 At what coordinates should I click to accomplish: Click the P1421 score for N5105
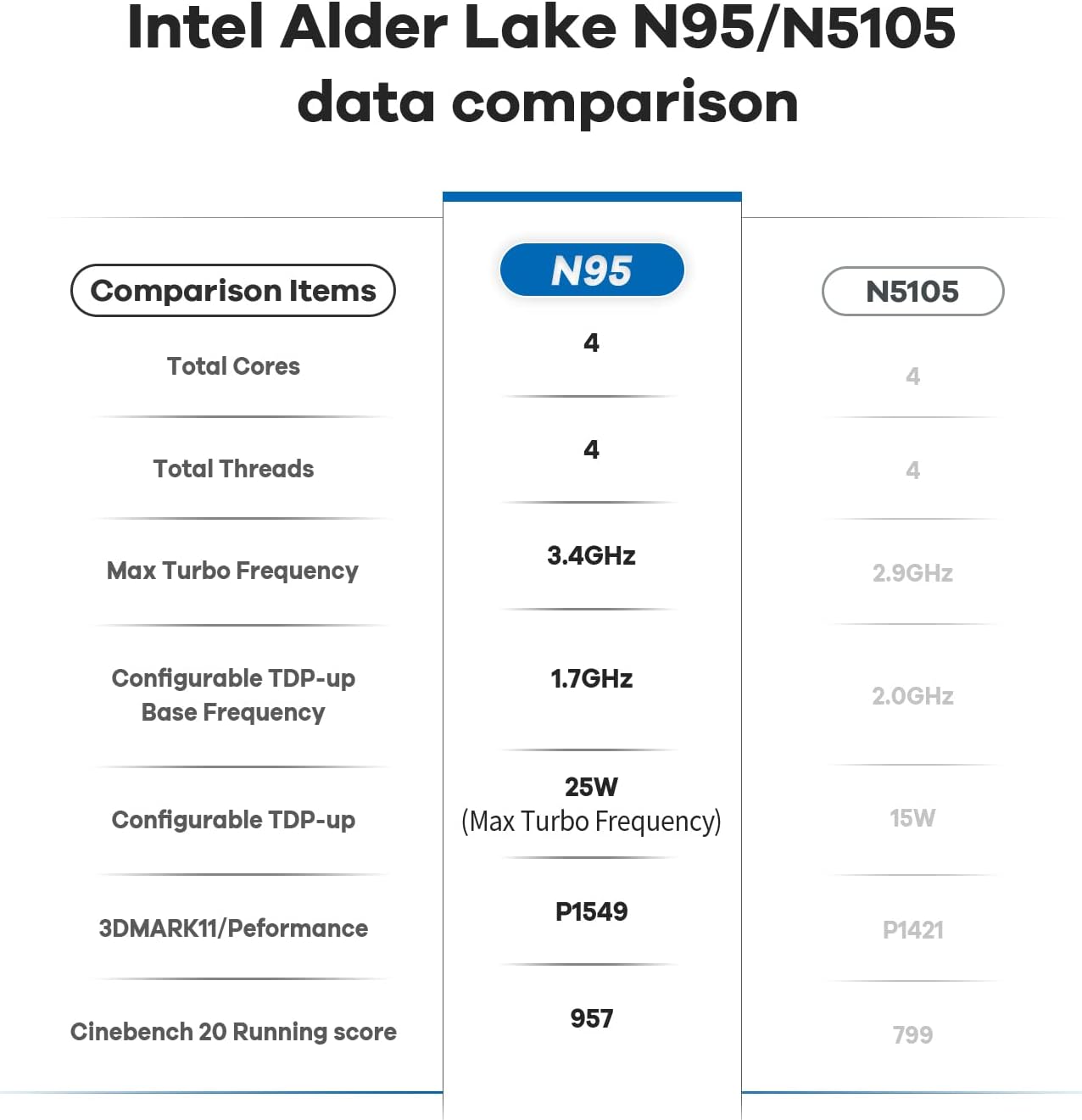pos(912,930)
